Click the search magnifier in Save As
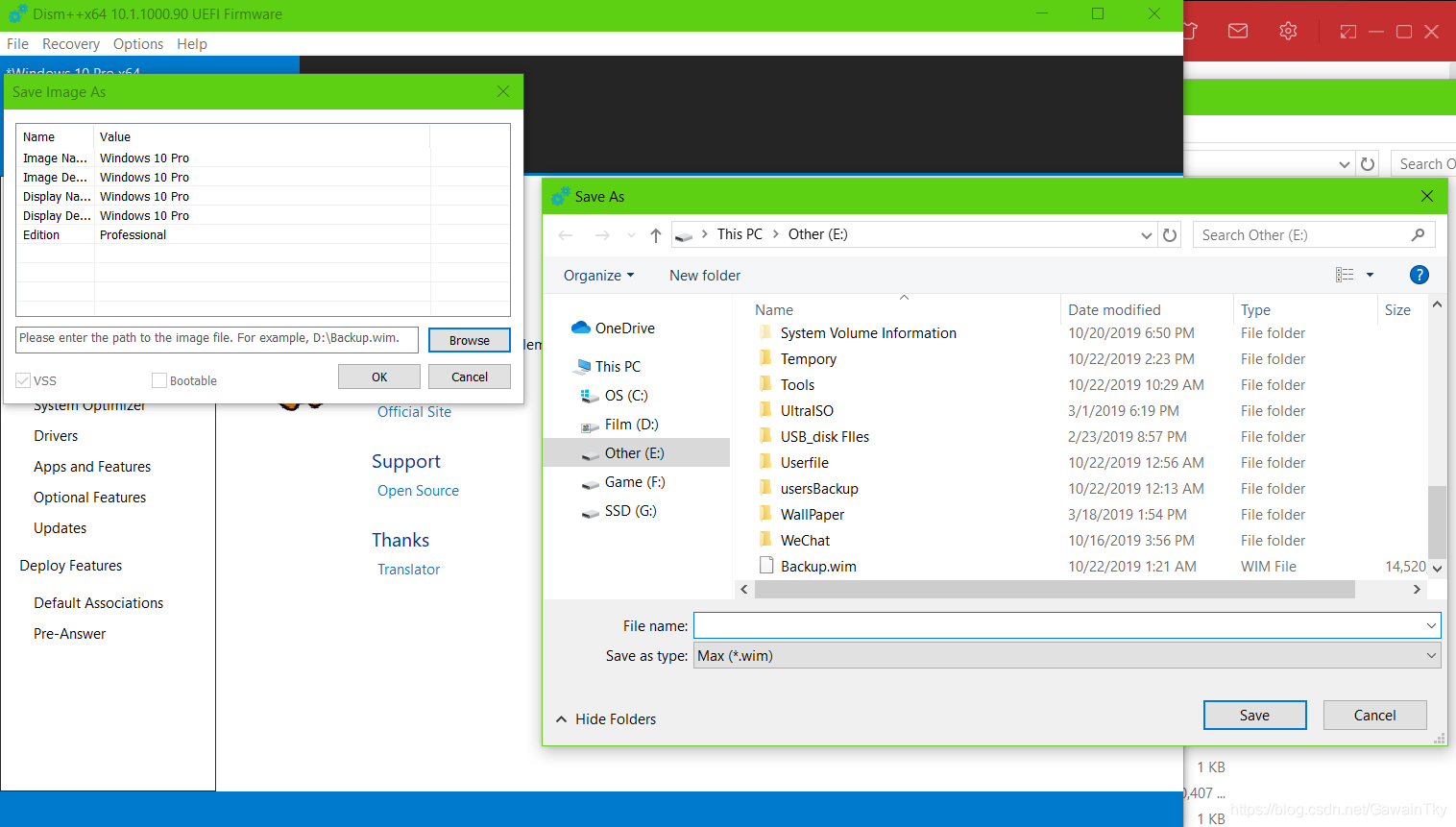1456x827 pixels. tap(1418, 235)
